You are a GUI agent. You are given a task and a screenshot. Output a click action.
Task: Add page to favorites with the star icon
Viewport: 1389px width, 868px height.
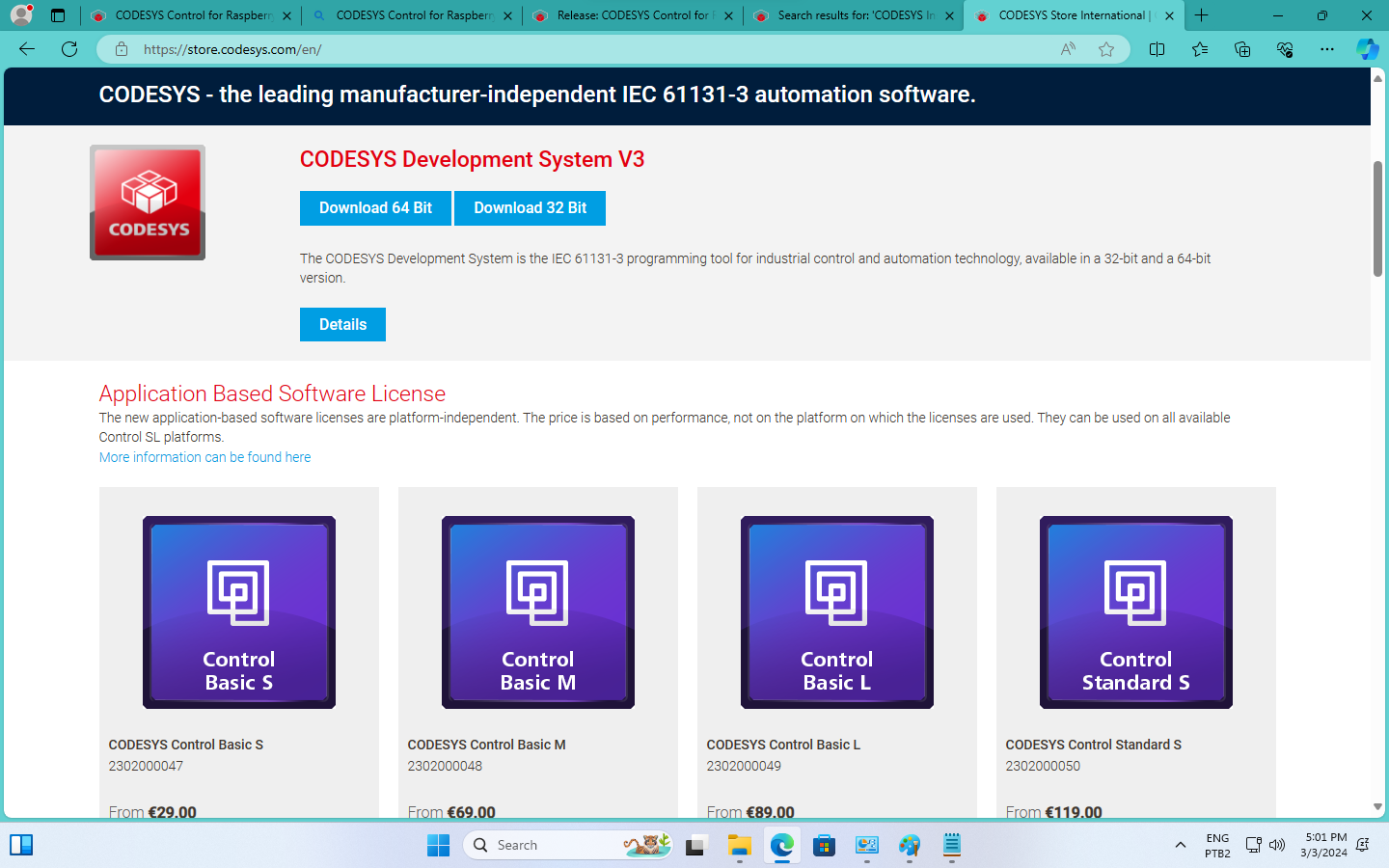pyautogui.click(x=1106, y=49)
